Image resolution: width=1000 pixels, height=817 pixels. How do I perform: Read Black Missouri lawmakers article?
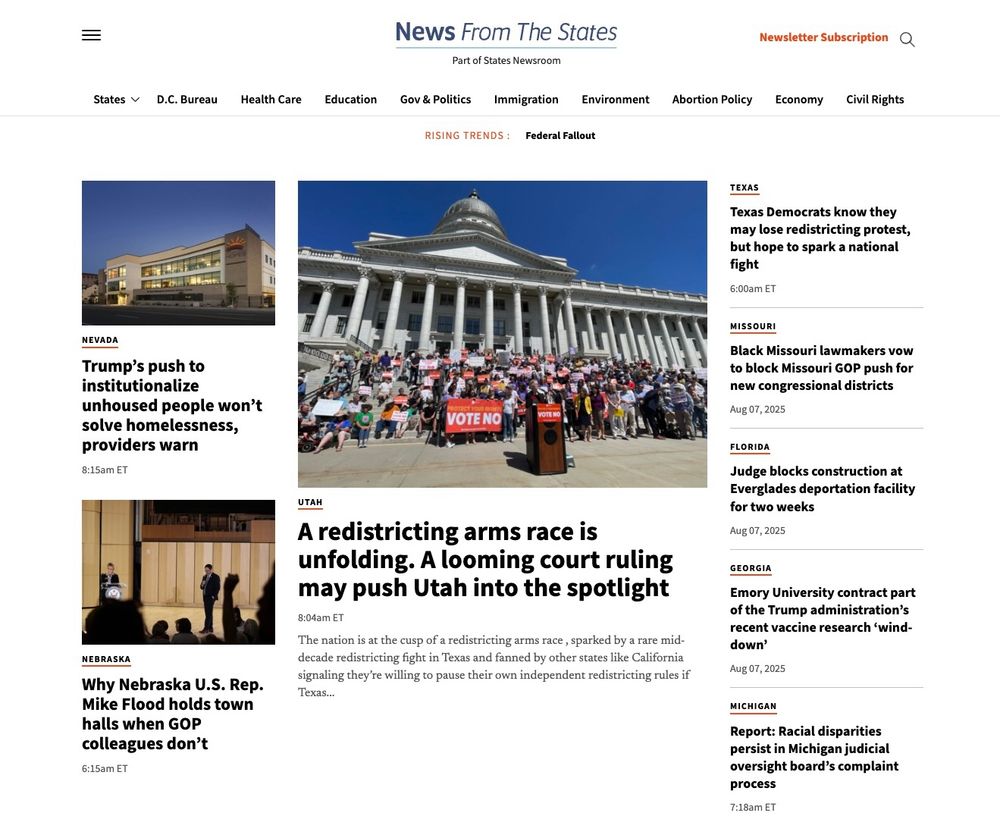821,368
